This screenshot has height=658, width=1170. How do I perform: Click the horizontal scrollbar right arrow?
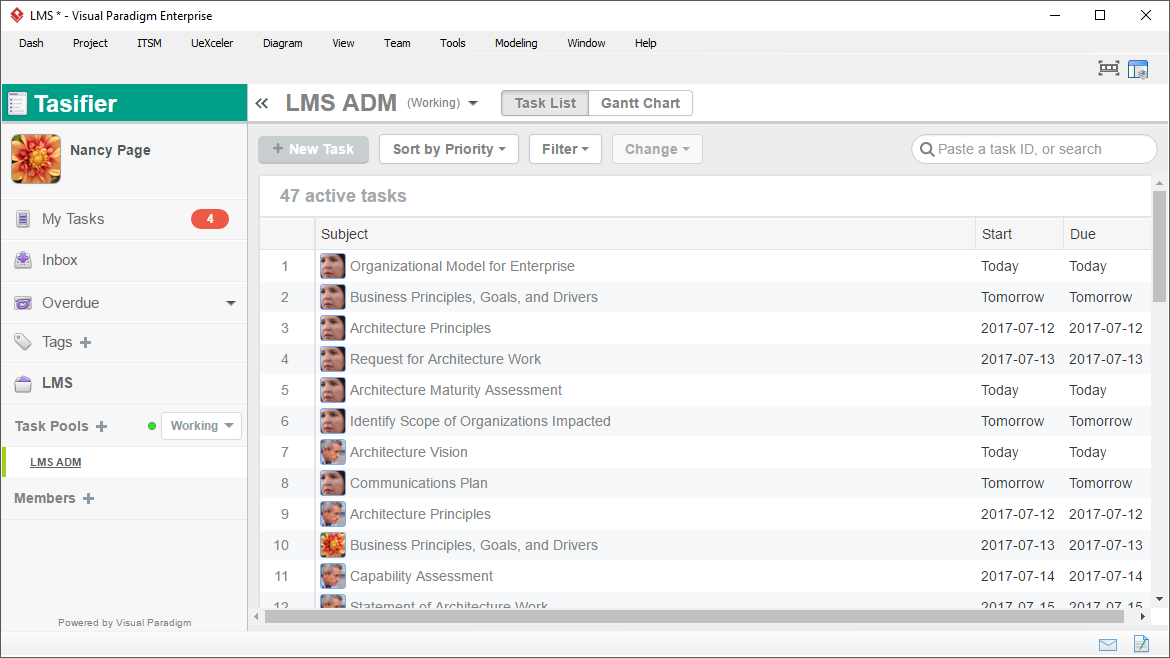[1142, 617]
